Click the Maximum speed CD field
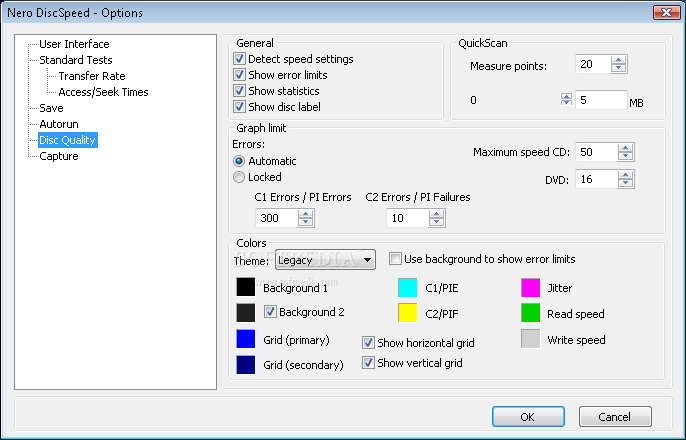The height and width of the screenshot is (440, 686). pos(597,152)
